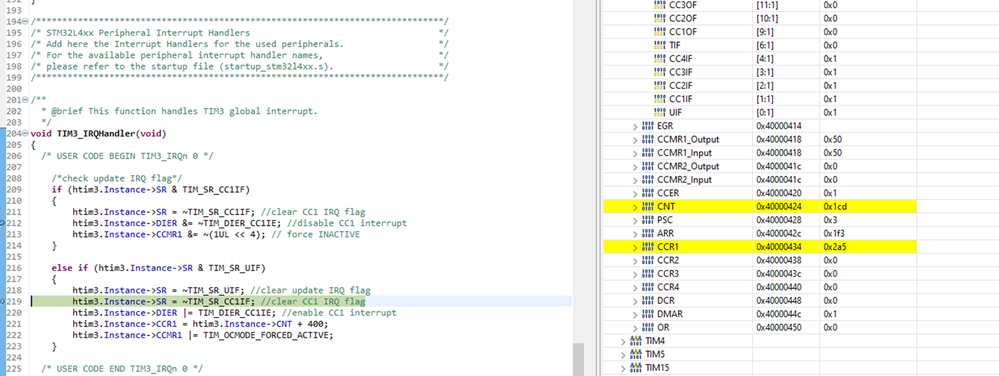The image size is (999, 376).
Task: Click the TIM5 peripheral icon
Action: (x=636, y=354)
